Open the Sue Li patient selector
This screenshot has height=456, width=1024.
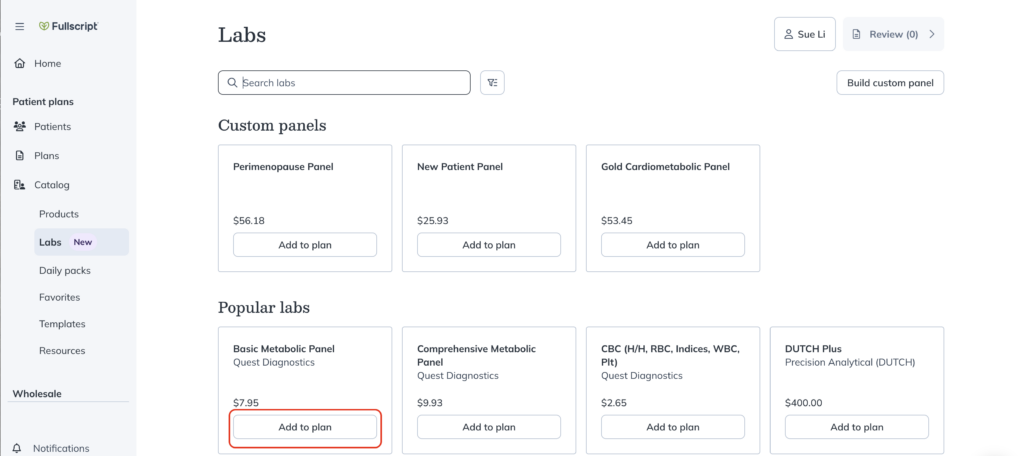pos(805,34)
